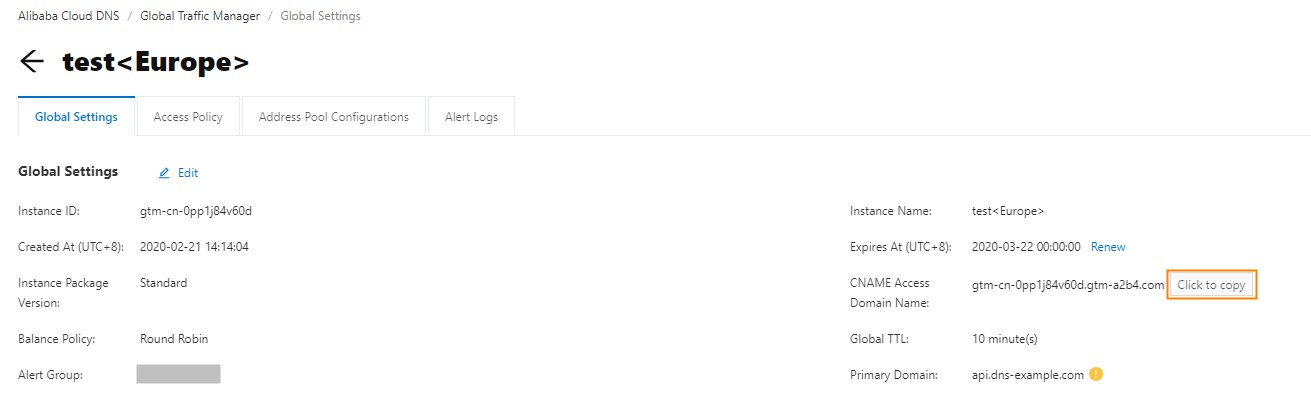Screen dimensions: 1311x404
Task: Click the Round Robin balance policy value
Action: 174,339
